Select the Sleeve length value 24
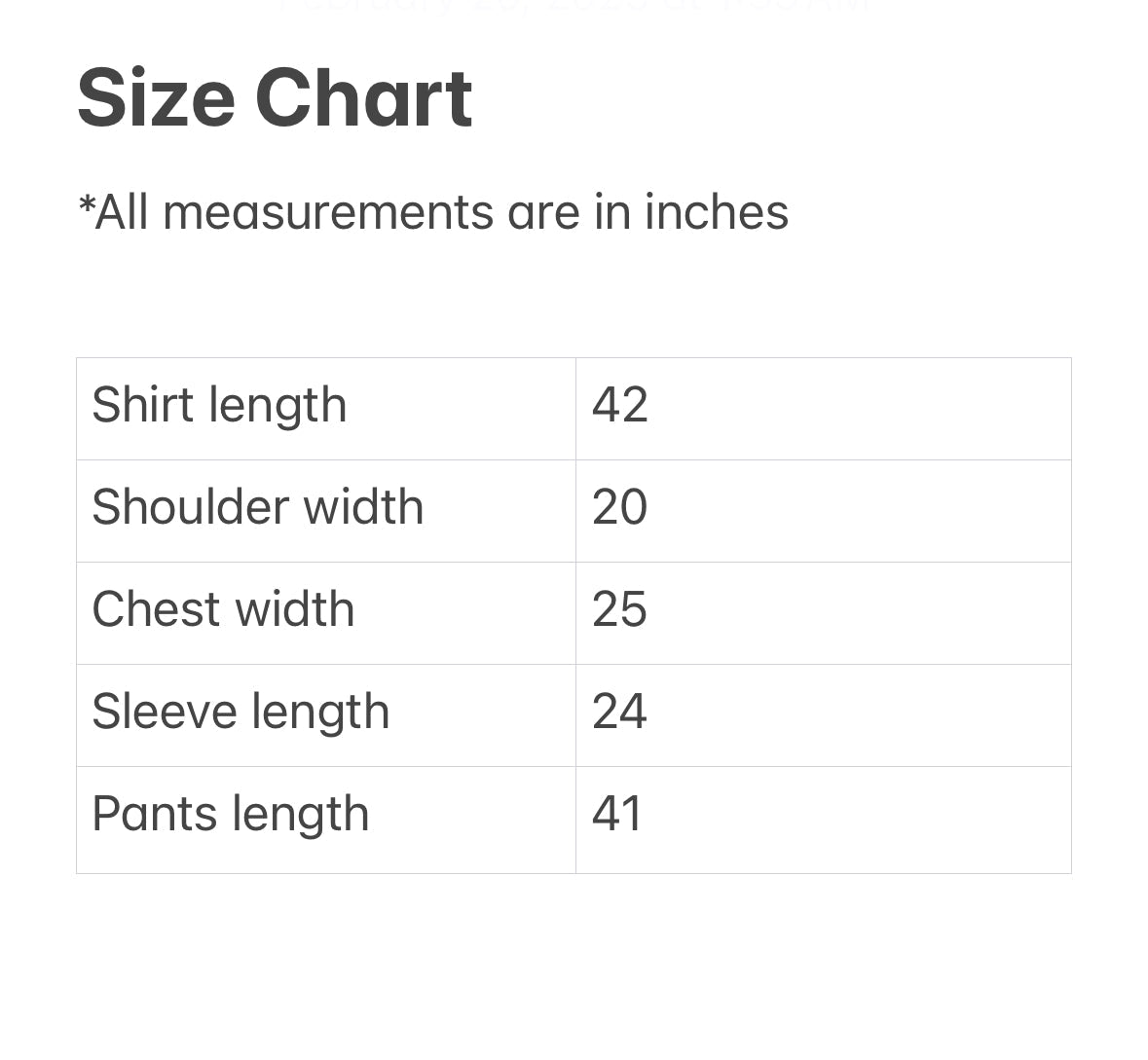Viewport: 1148px width, 1060px height. coord(619,712)
